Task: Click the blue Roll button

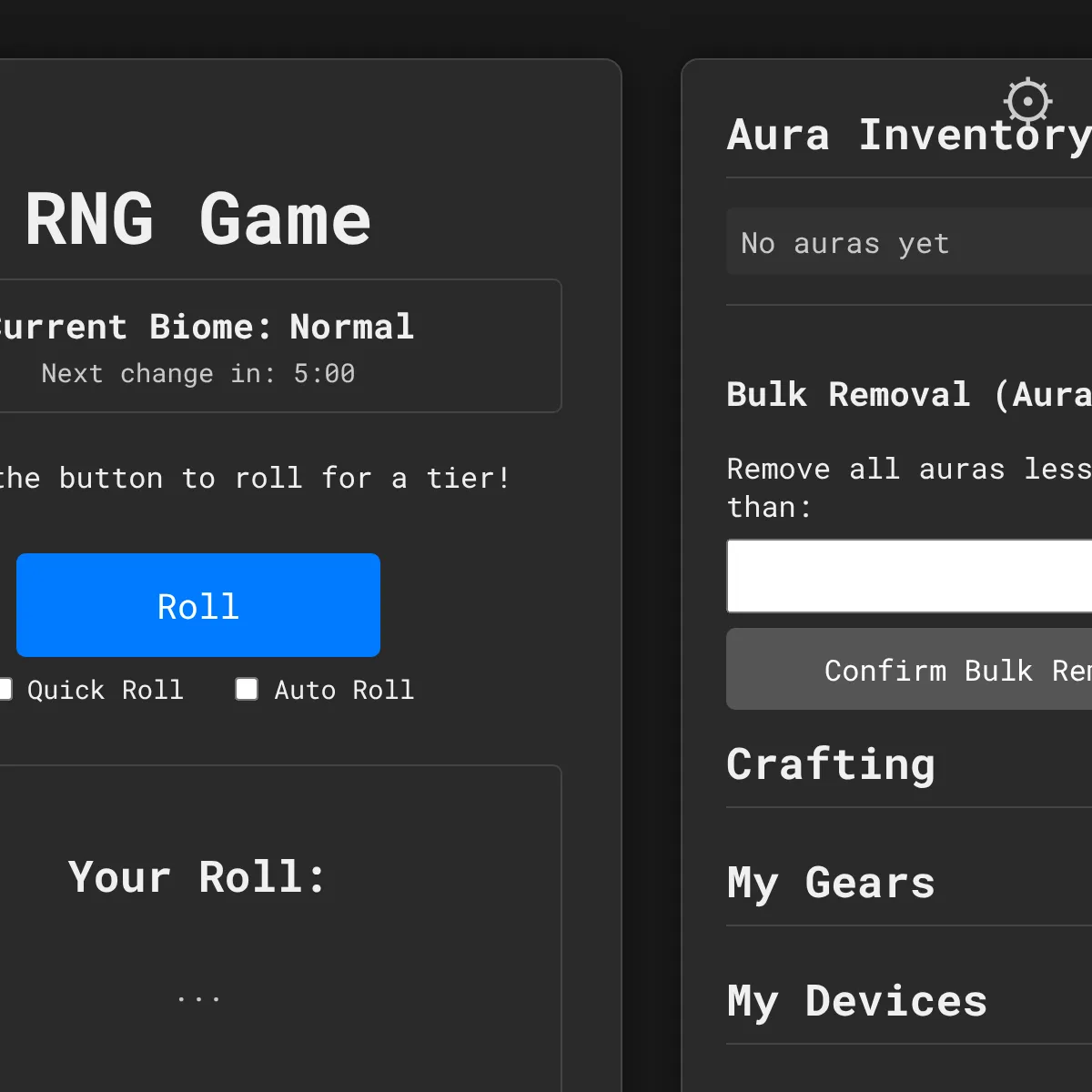Action: pyautogui.click(x=198, y=605)
